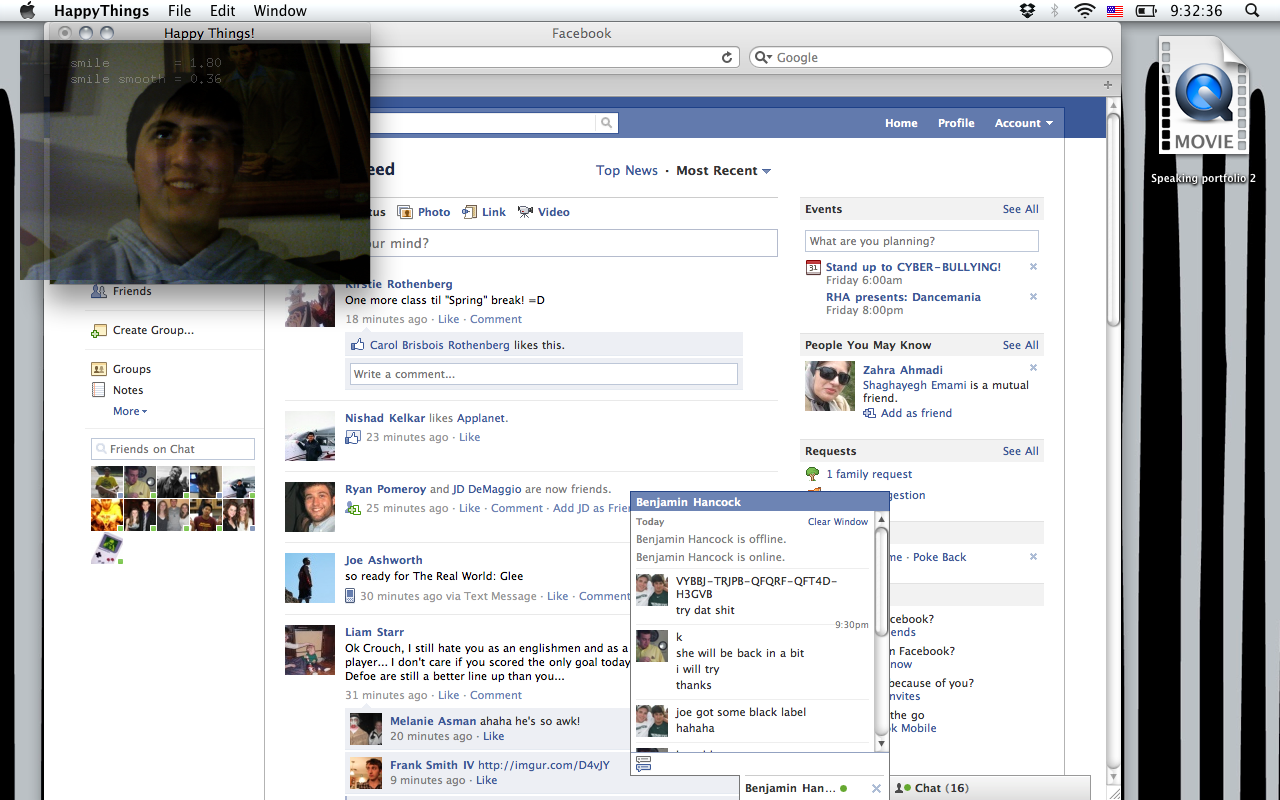Open the Account dropdown menu
This screenshot has width=1280, height=800.
point(1023,123)
